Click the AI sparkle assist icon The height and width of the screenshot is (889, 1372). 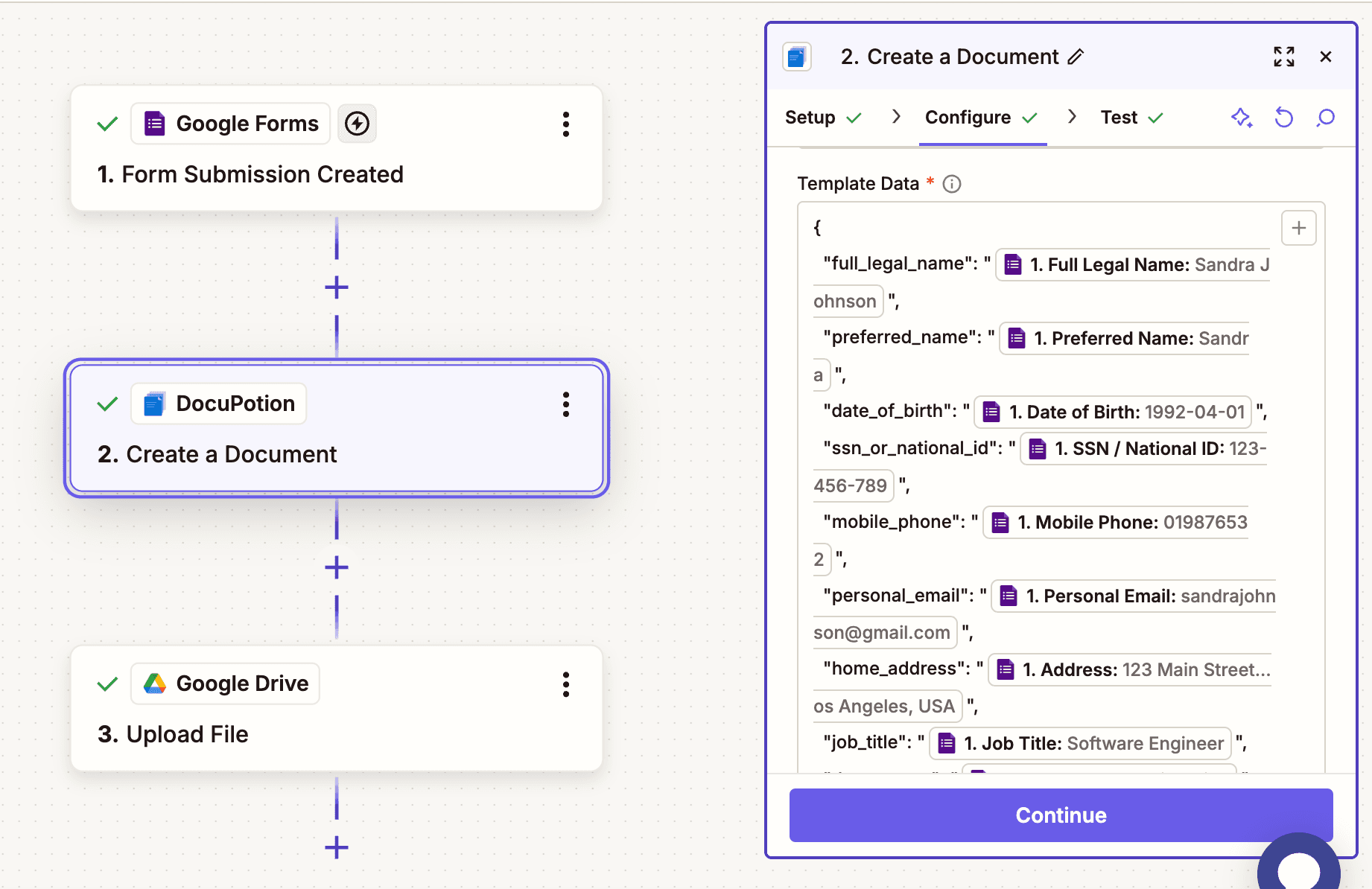point(1242,118)
